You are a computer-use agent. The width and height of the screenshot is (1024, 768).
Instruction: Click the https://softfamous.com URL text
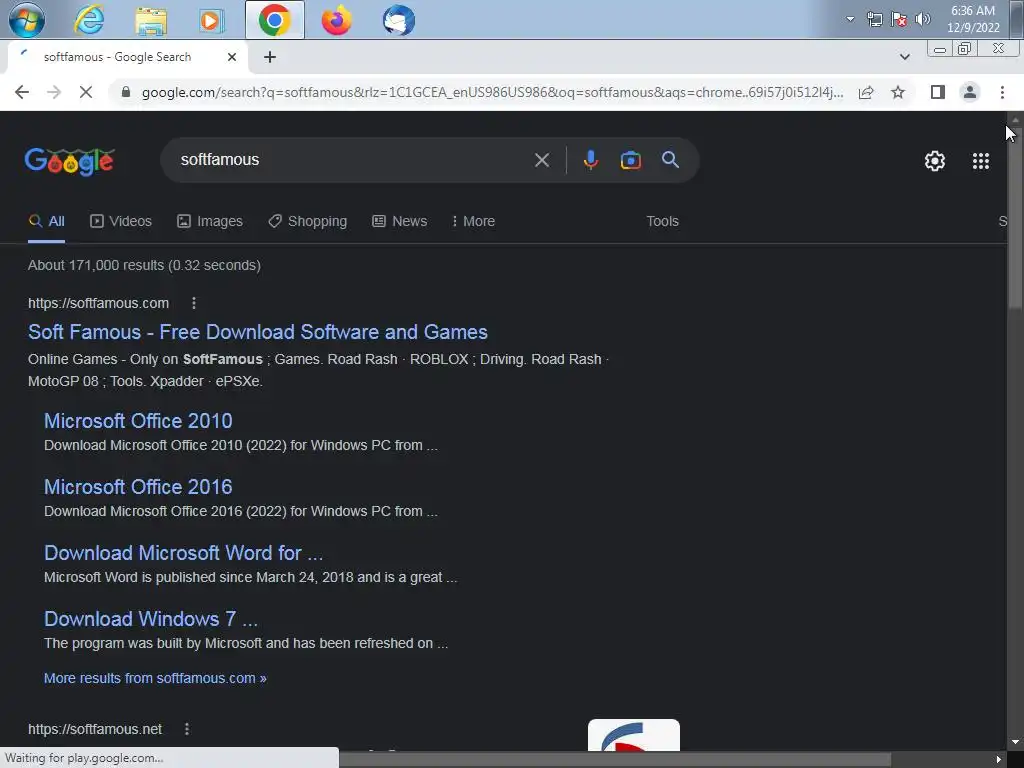click(99, 303)
